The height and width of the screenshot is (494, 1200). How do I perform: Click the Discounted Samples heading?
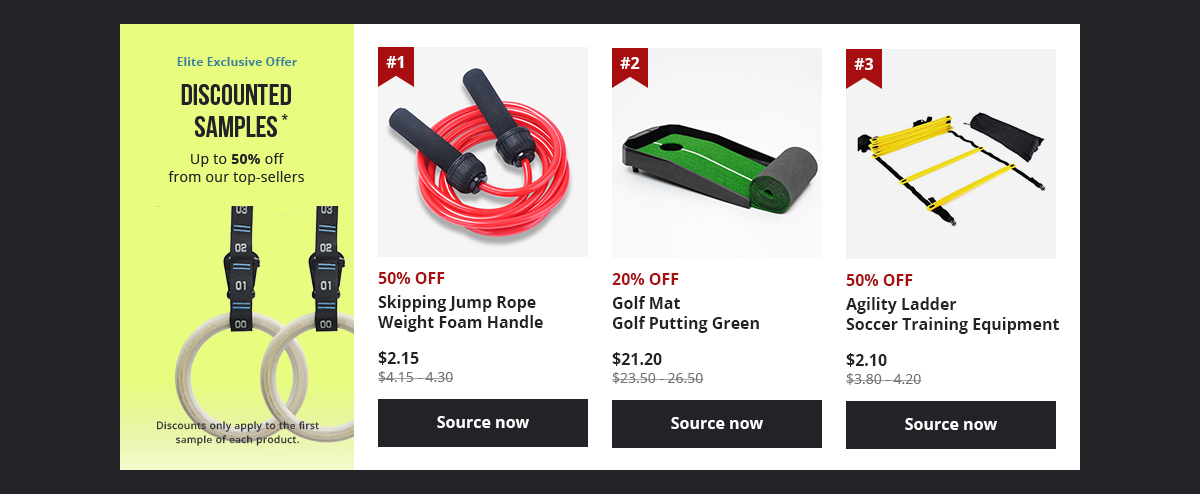coord(236,111)
